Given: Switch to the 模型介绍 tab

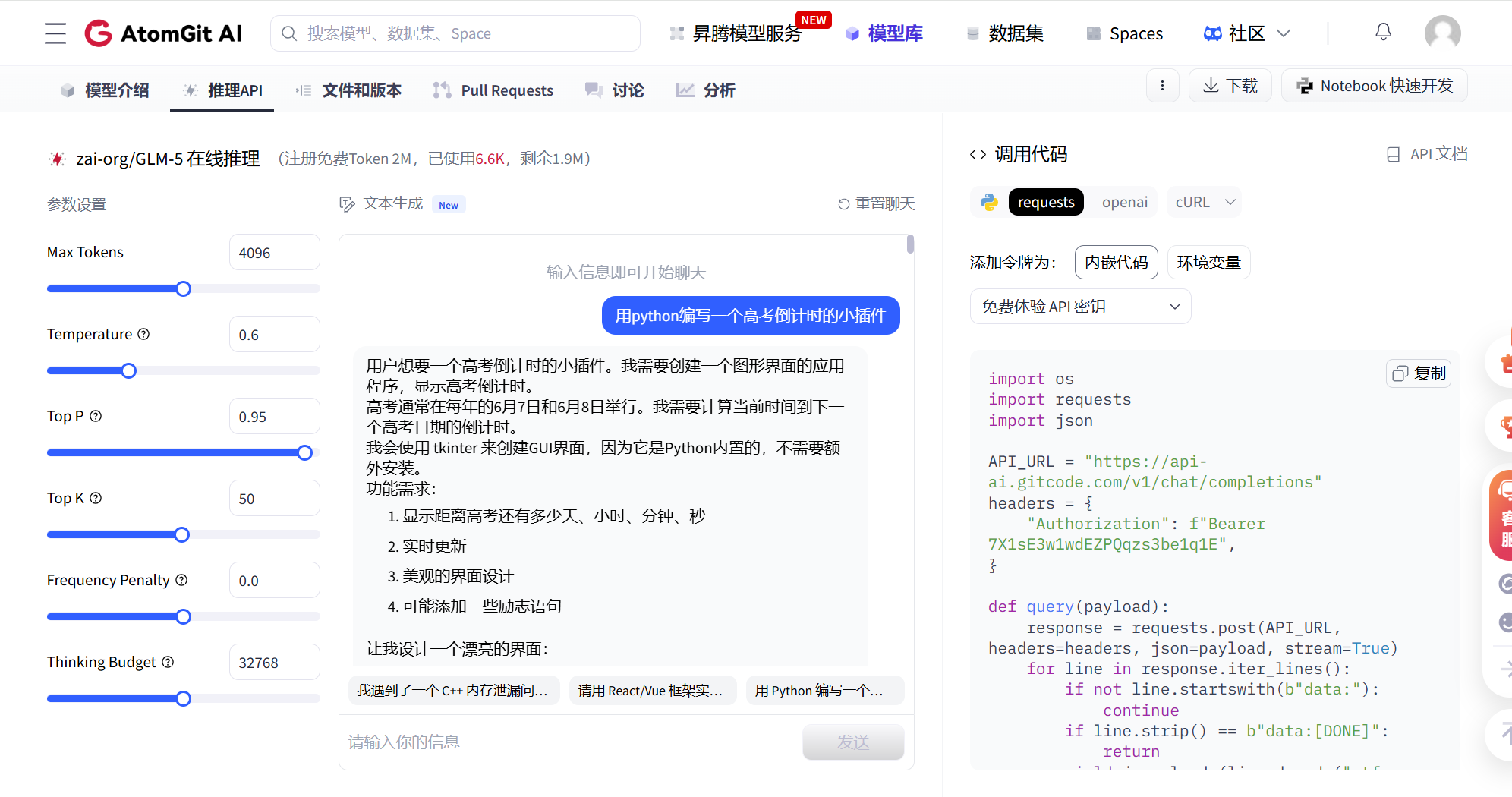Looking at the screenshot, I should click(x=105, y=90).
